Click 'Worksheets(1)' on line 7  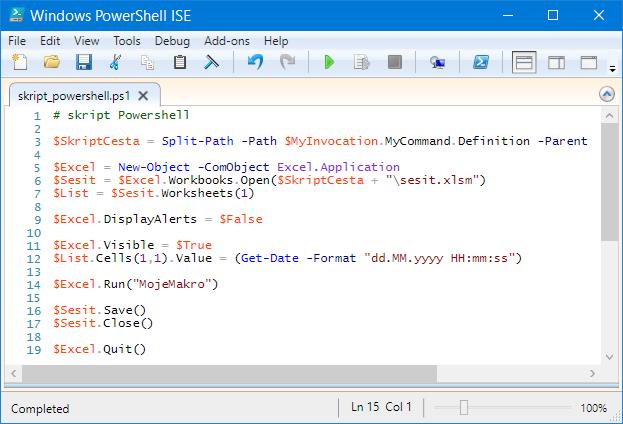click(x=207, y=193)
